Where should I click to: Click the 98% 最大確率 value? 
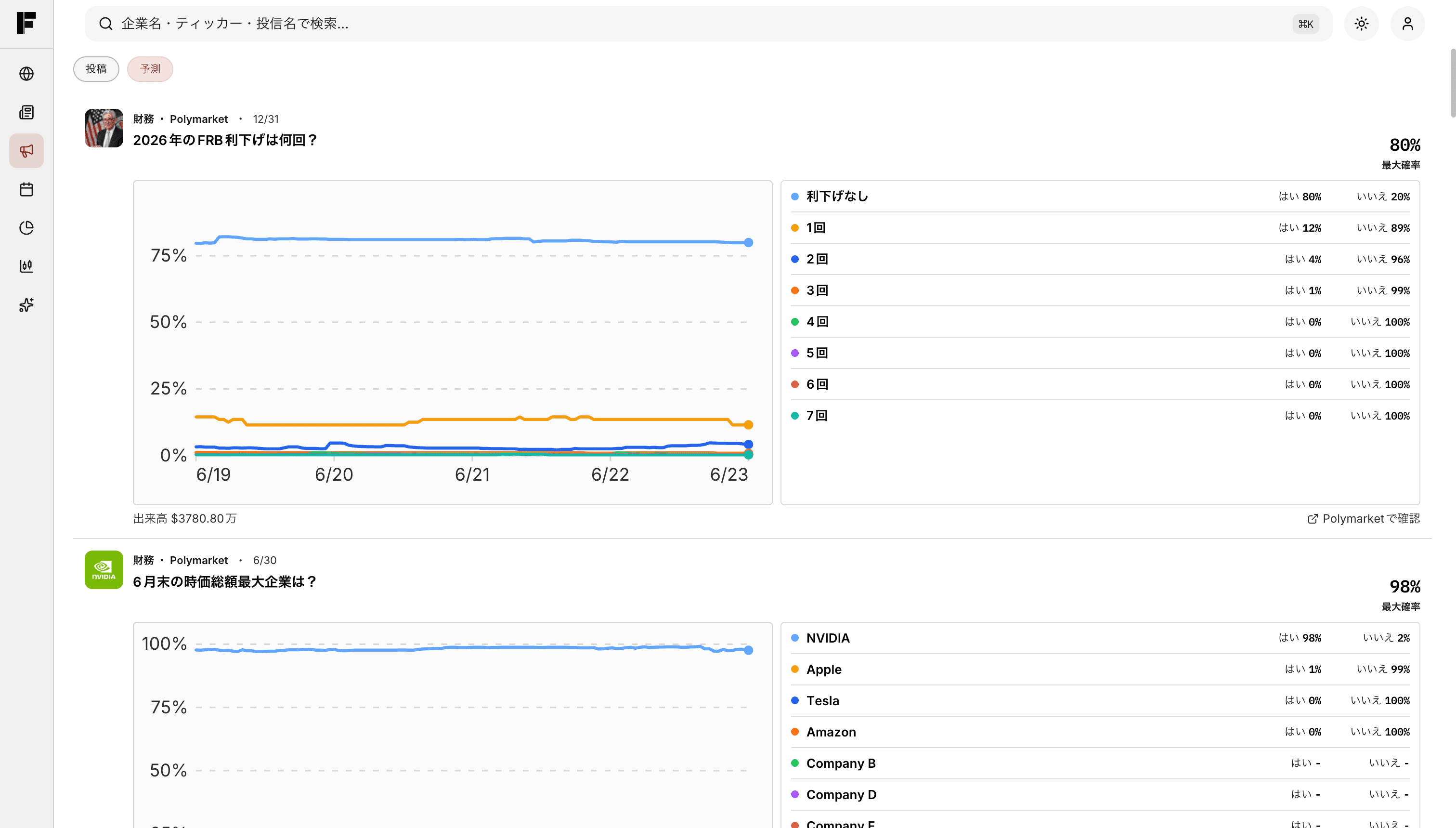pyautogui.click(x=1405, y=587)
